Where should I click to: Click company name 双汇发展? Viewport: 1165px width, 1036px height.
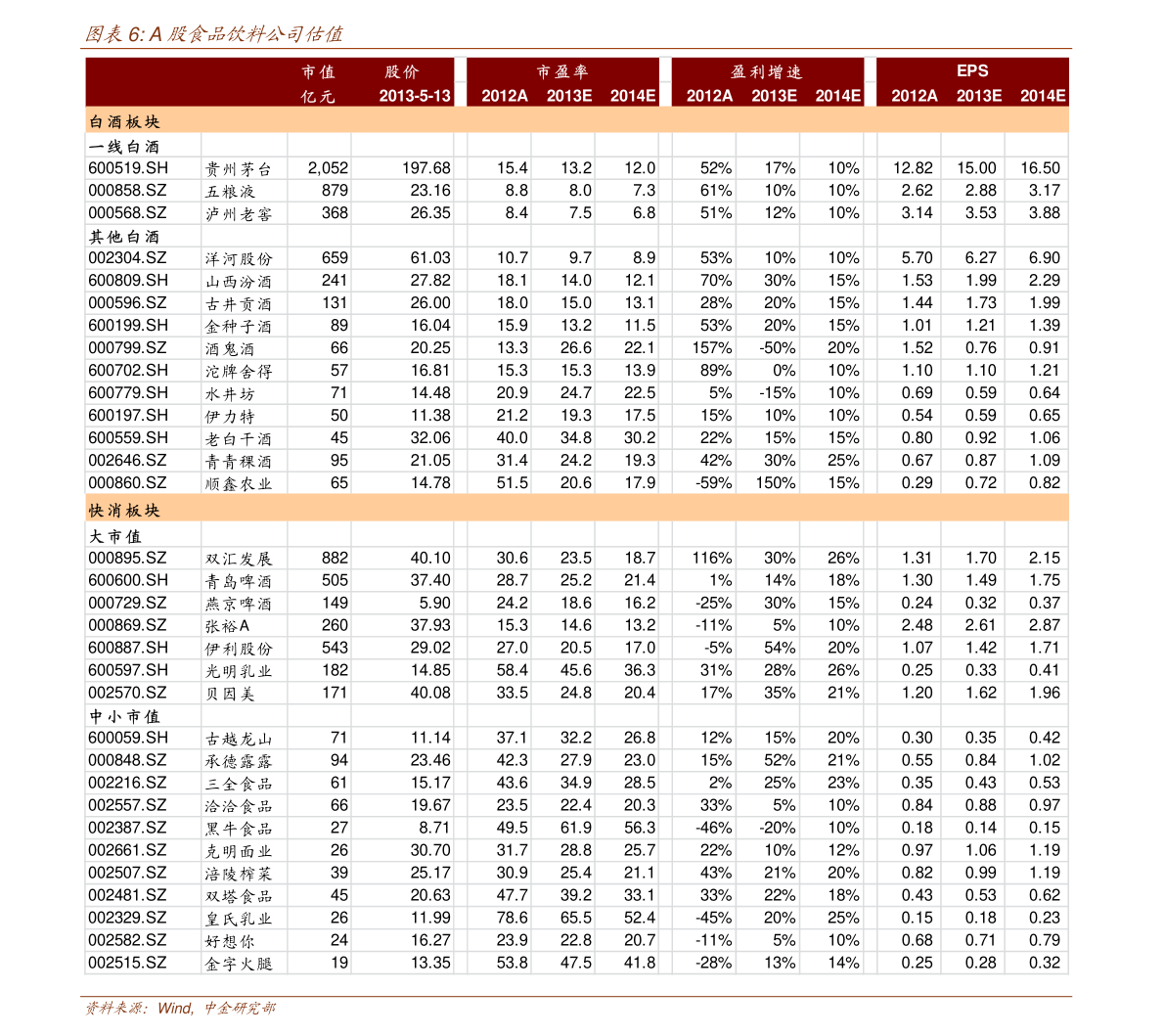(239, 559)
